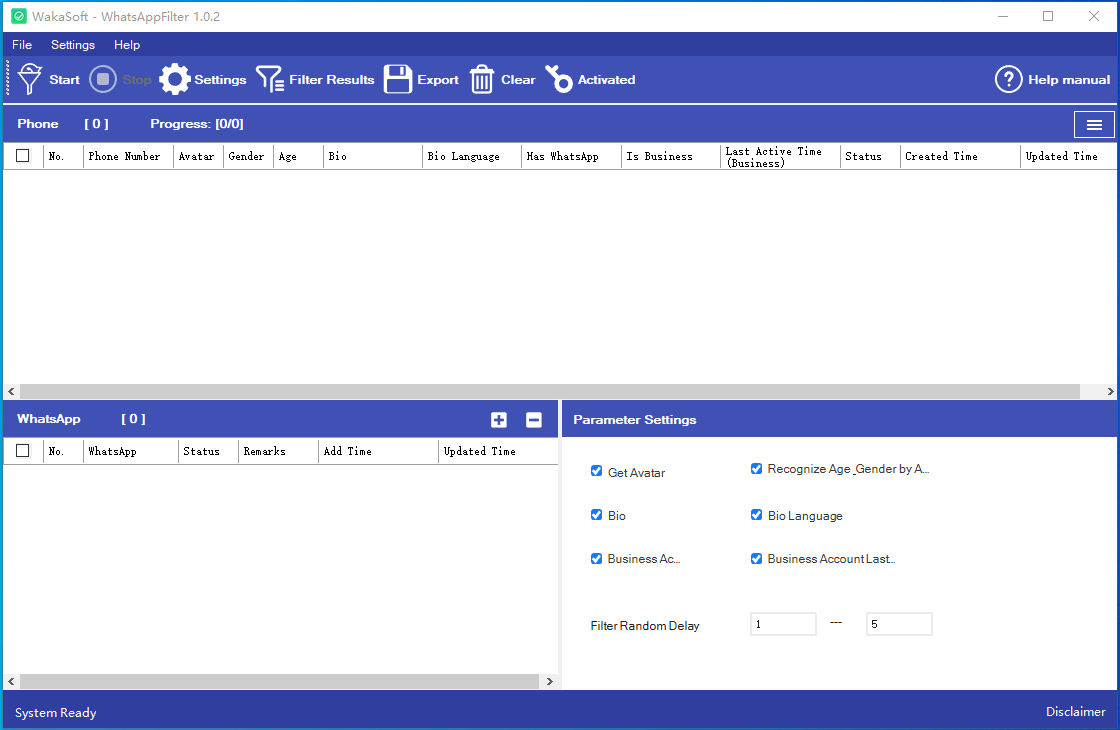The height and width of the screenshot is (730, 1120).
Task: Click the Help manual label
Action: point(1069,79)
